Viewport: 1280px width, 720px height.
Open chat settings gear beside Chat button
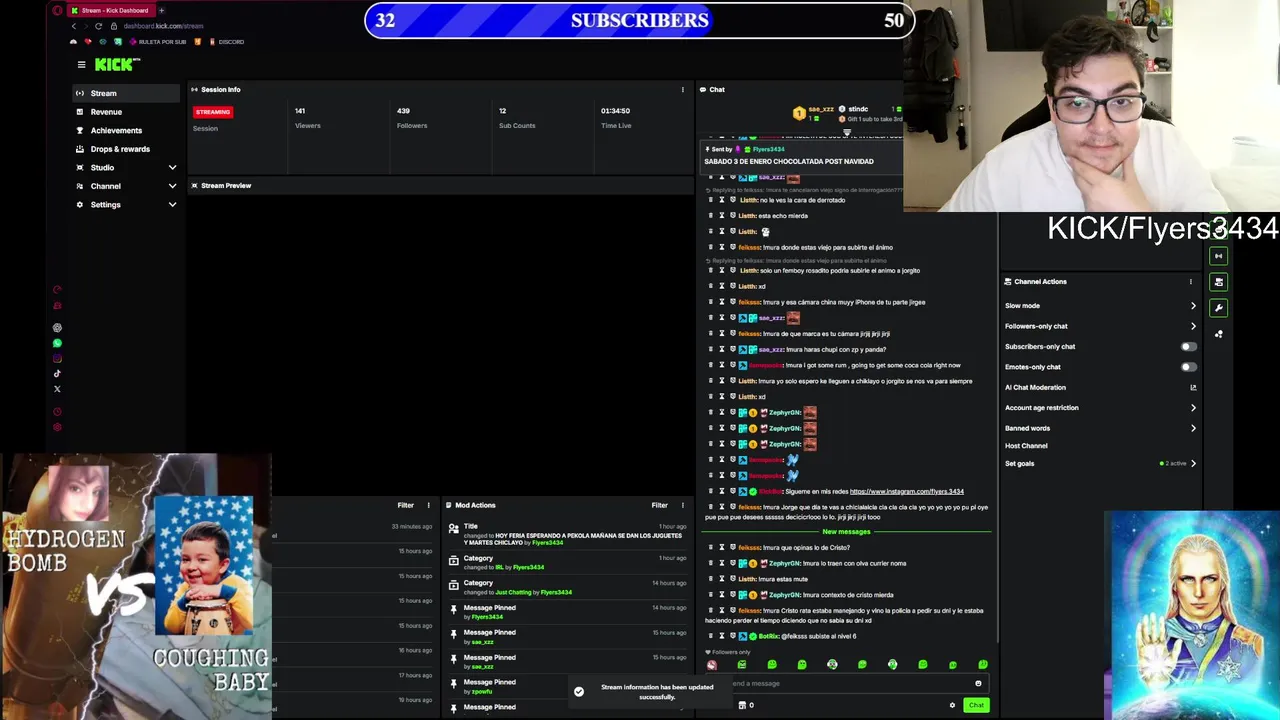[952, 705]
